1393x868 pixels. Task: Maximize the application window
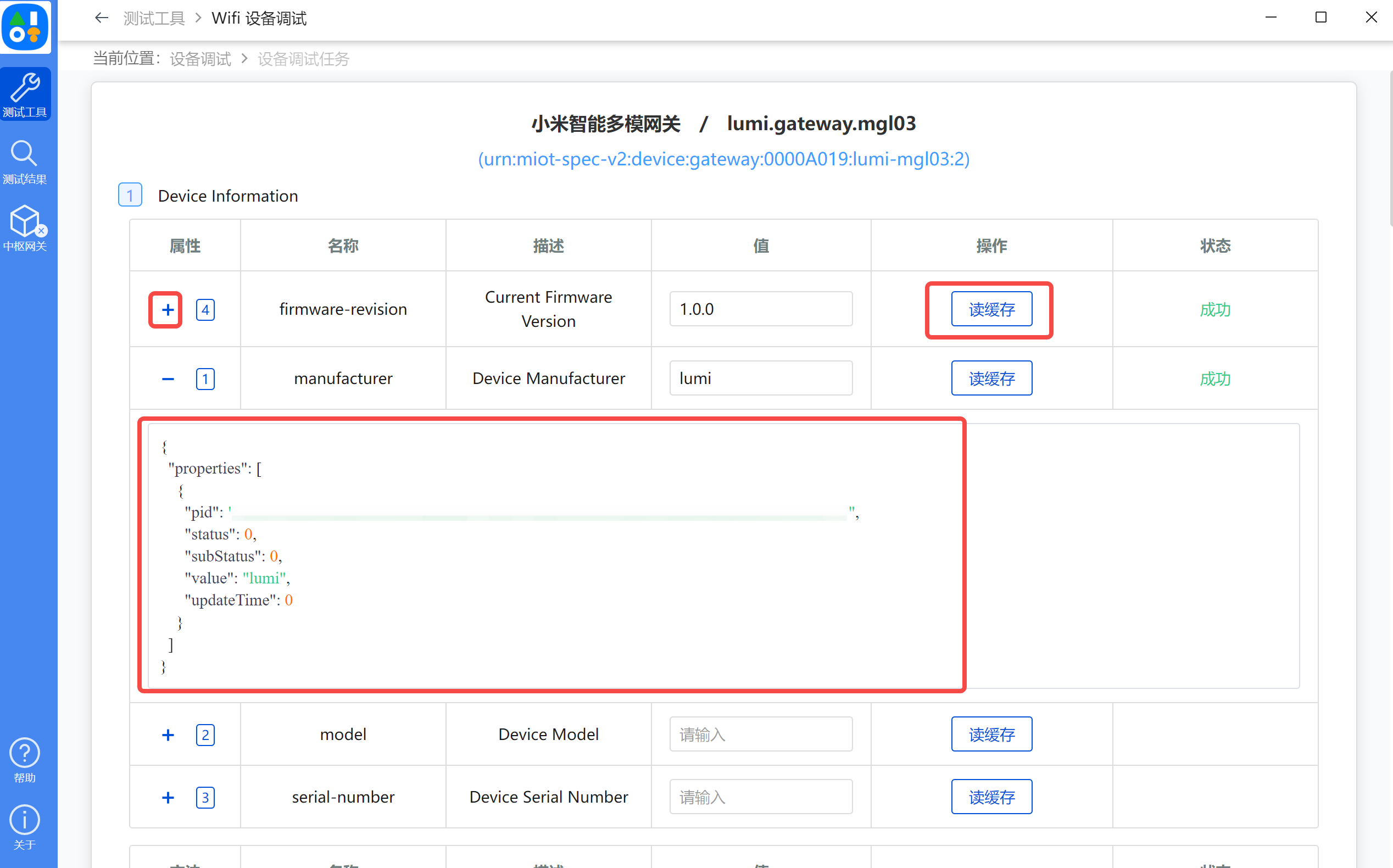pos(1320,18)
